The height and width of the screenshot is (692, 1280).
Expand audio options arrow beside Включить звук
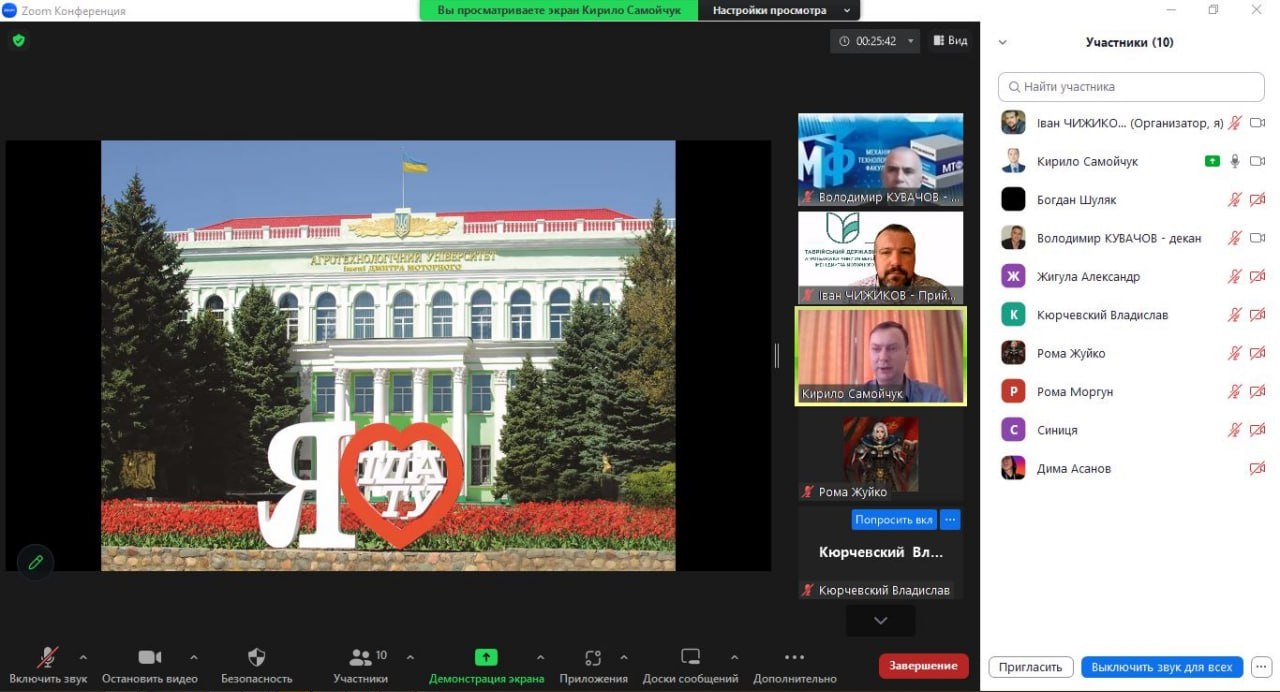[83, 658]
